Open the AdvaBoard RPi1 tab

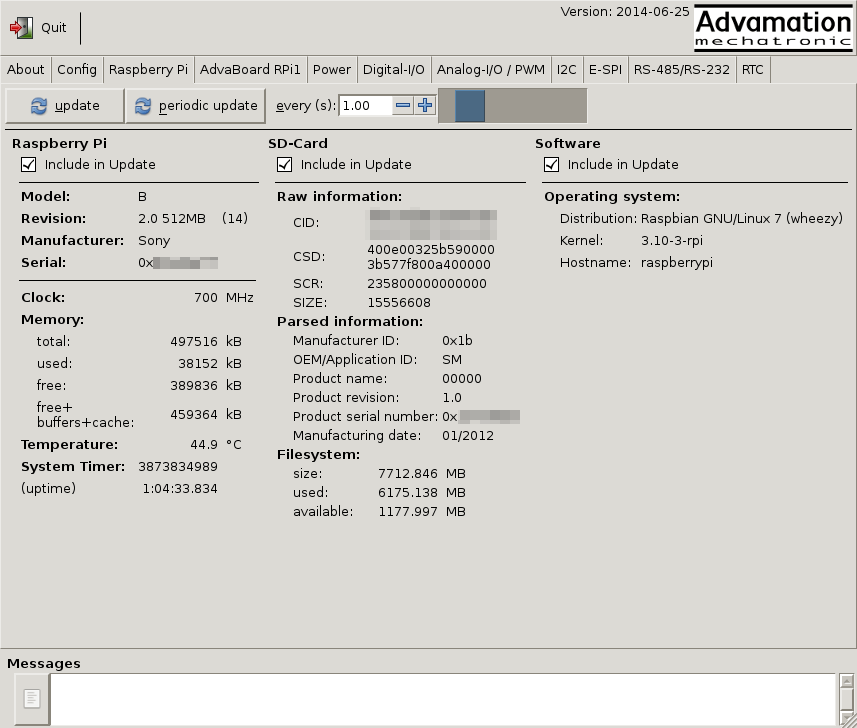click(250, 70)
